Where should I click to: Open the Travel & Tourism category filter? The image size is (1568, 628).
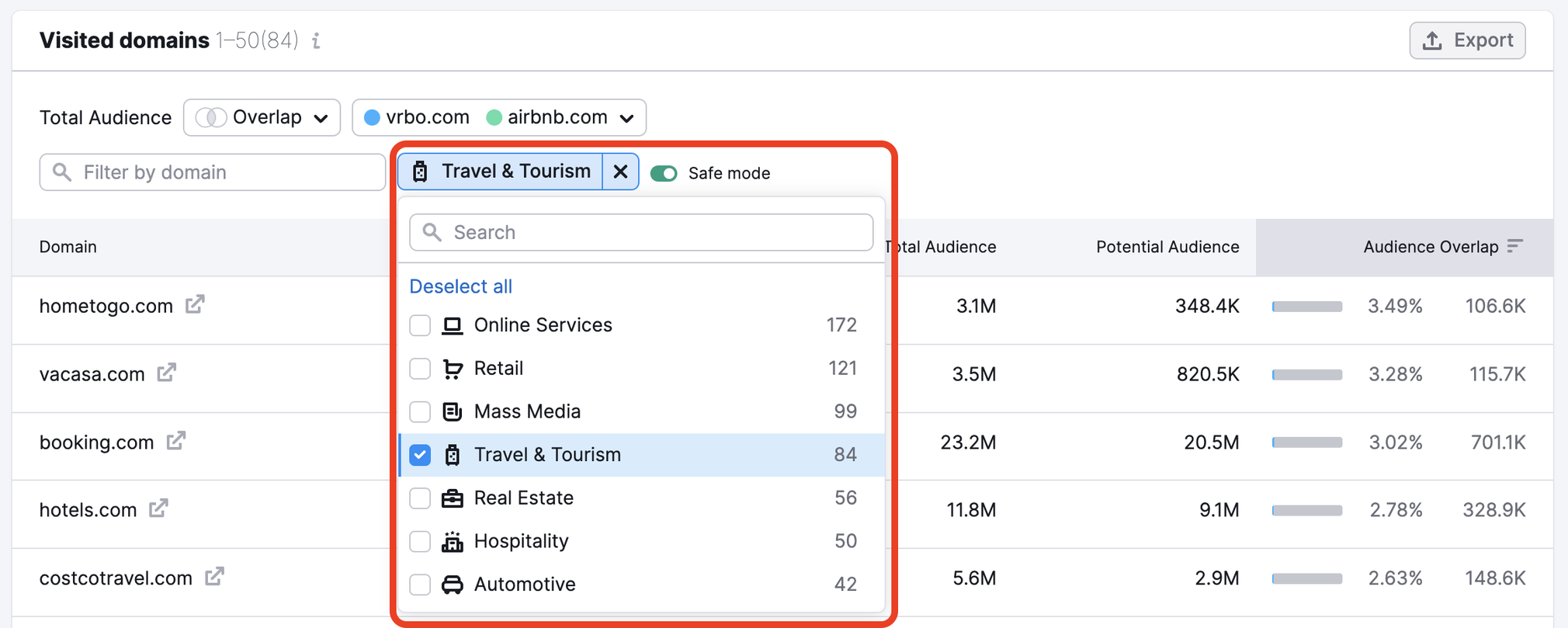tap(501, 172)
